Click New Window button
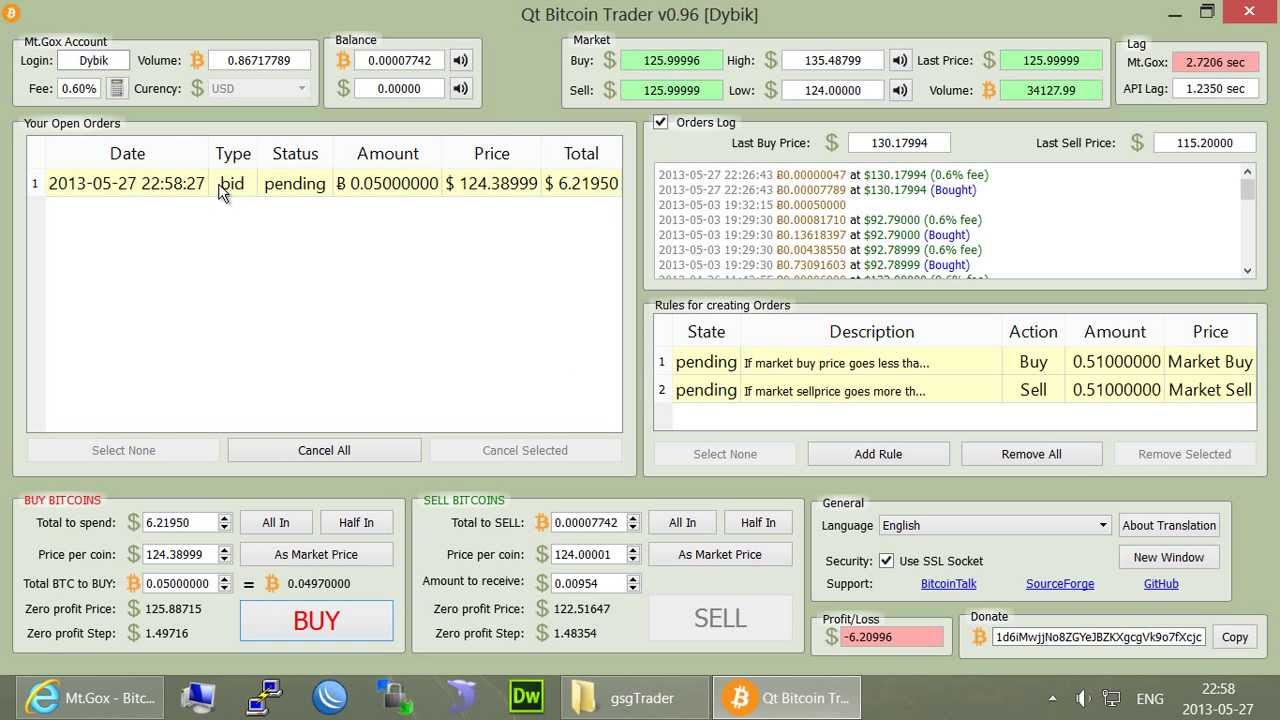The height and width of the screenshot is (720, 1280). click(1169, 557)
